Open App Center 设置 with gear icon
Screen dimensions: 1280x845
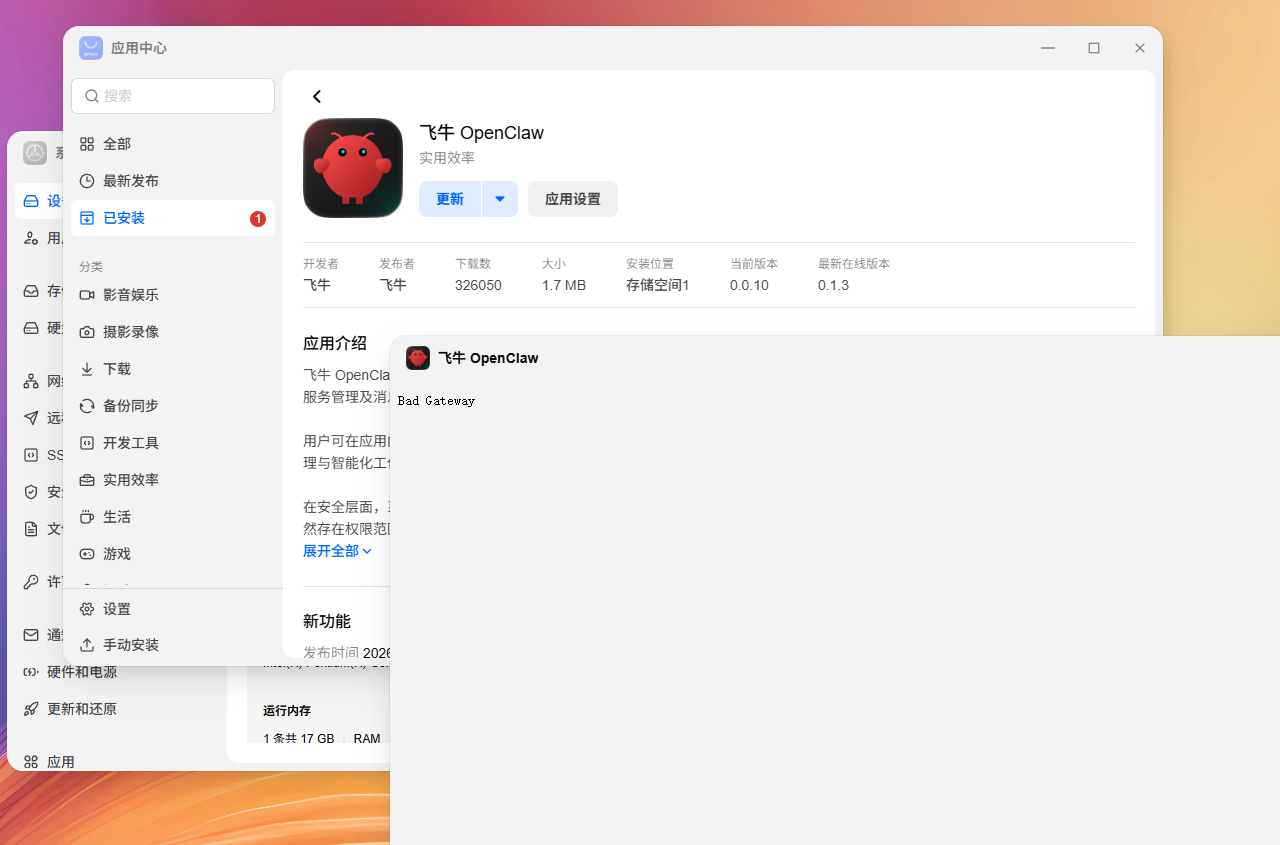(173, 609)
